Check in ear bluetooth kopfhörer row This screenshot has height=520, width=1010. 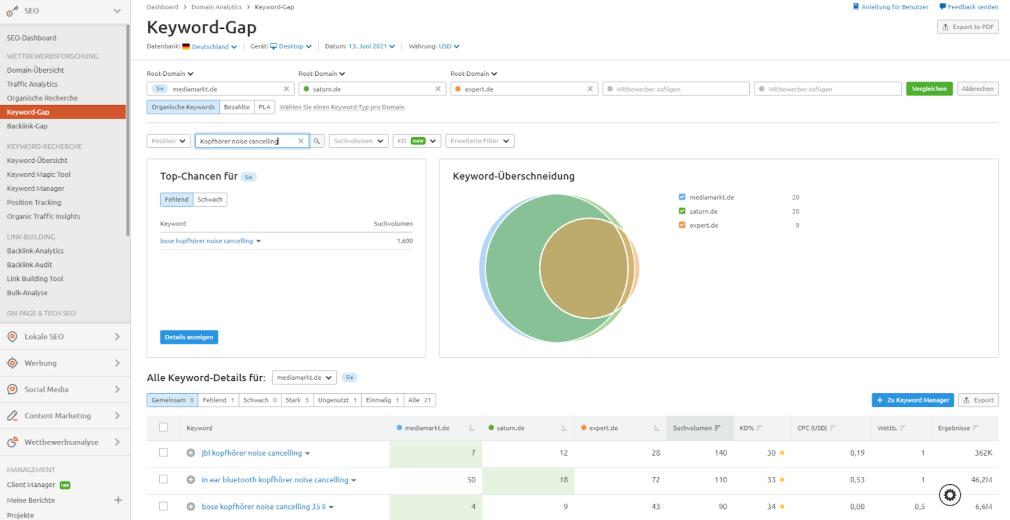(x=164, y=479)
